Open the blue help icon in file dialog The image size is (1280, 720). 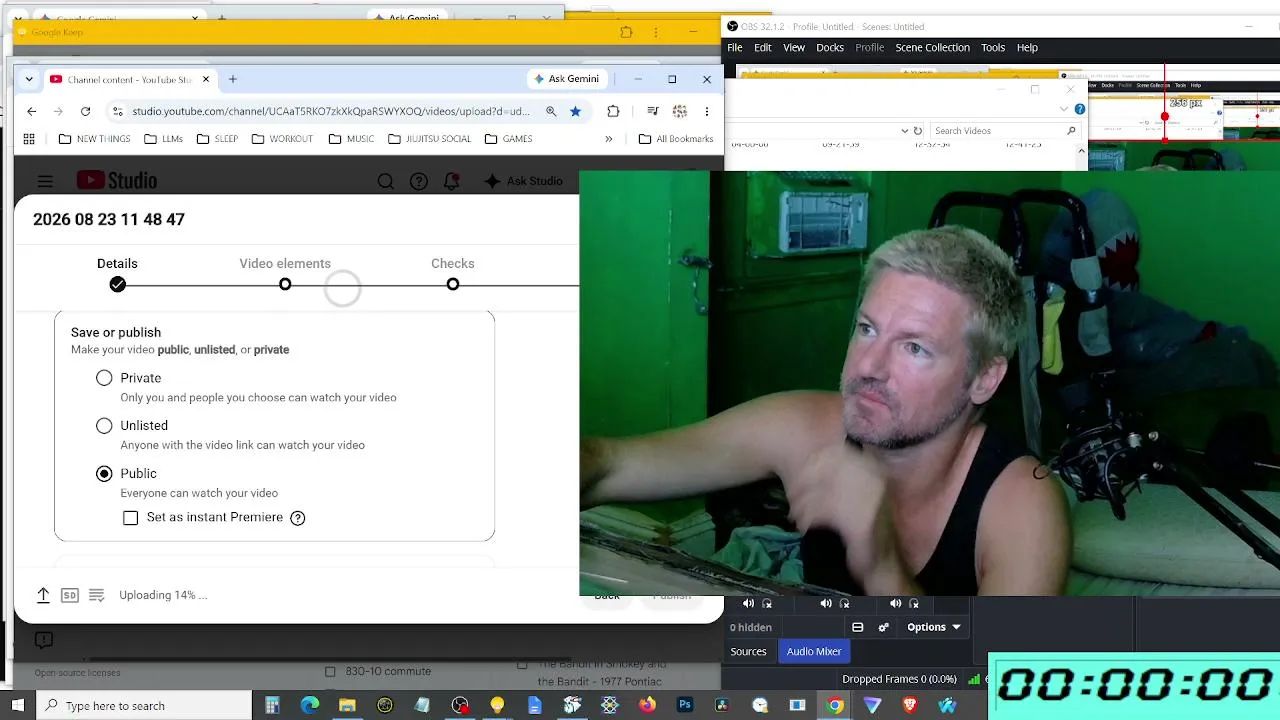point(1080,109)
